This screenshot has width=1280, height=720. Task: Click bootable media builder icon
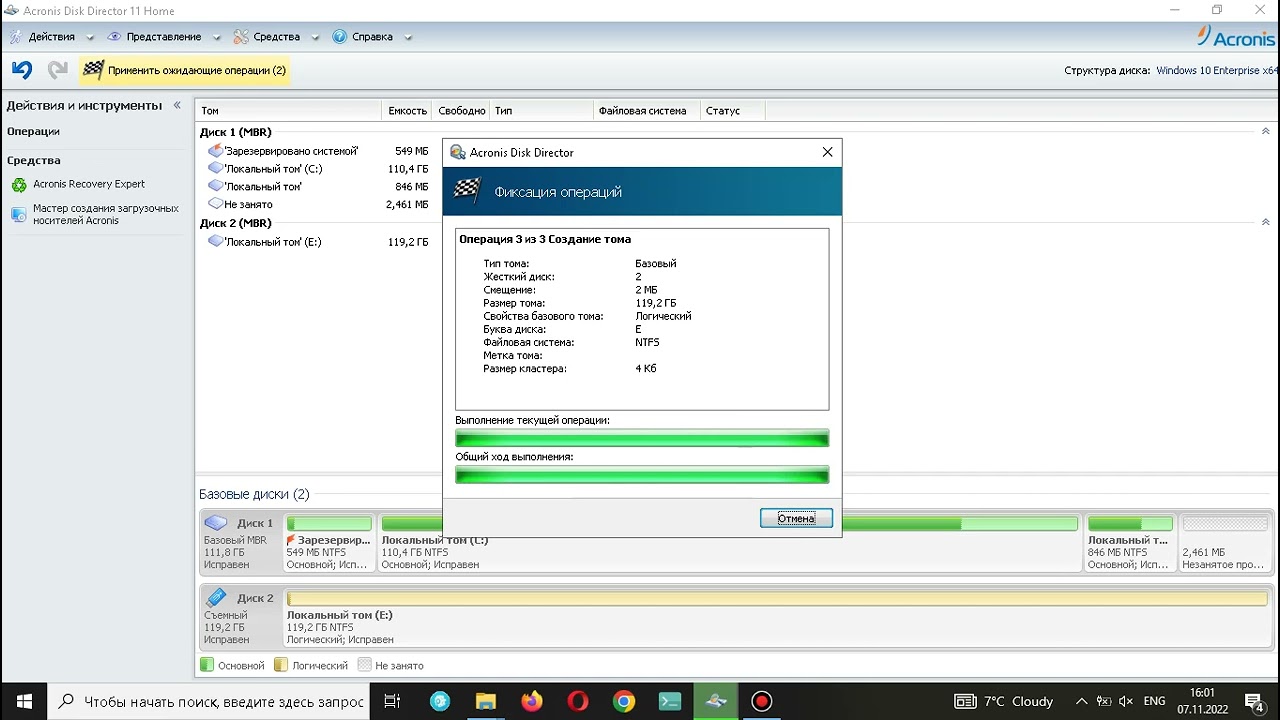coord(19,214)
